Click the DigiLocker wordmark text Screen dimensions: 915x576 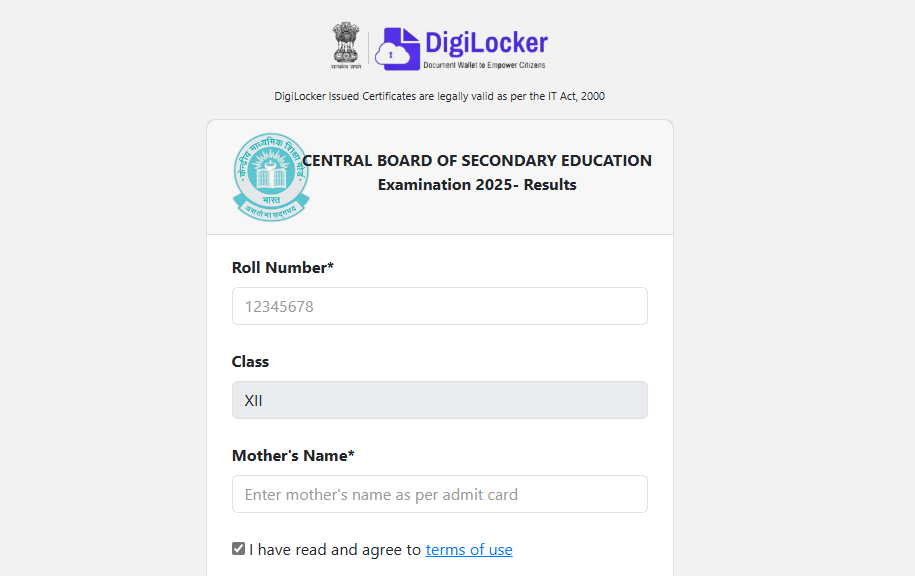tap(486, 43)
